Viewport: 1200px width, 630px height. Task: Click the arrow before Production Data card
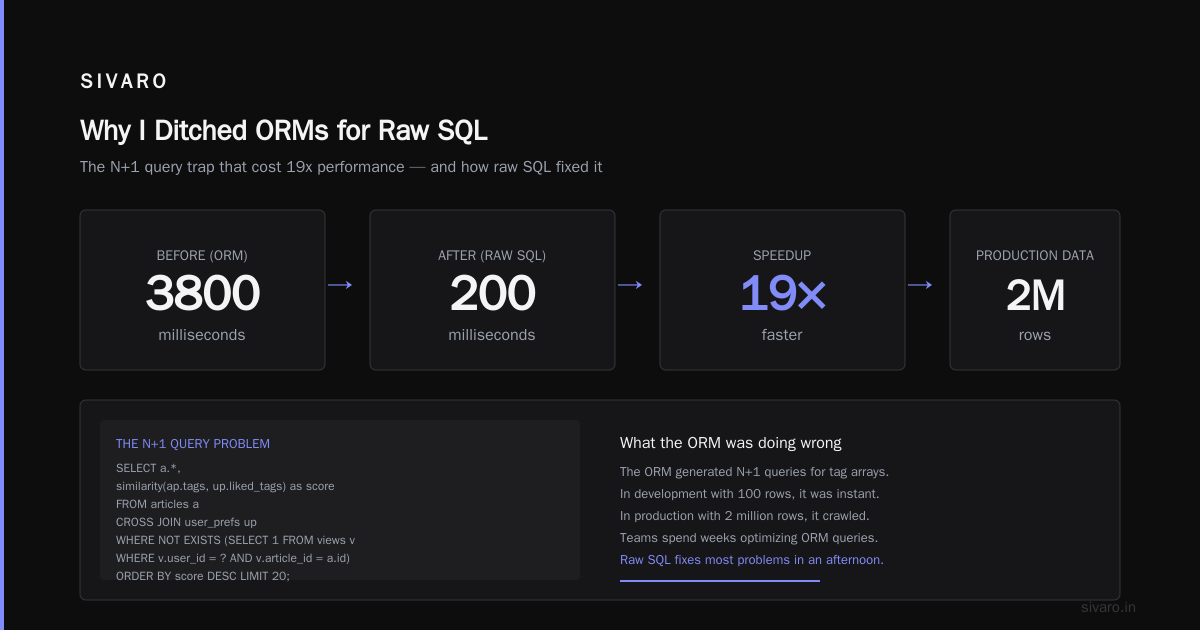pos(920,285)
